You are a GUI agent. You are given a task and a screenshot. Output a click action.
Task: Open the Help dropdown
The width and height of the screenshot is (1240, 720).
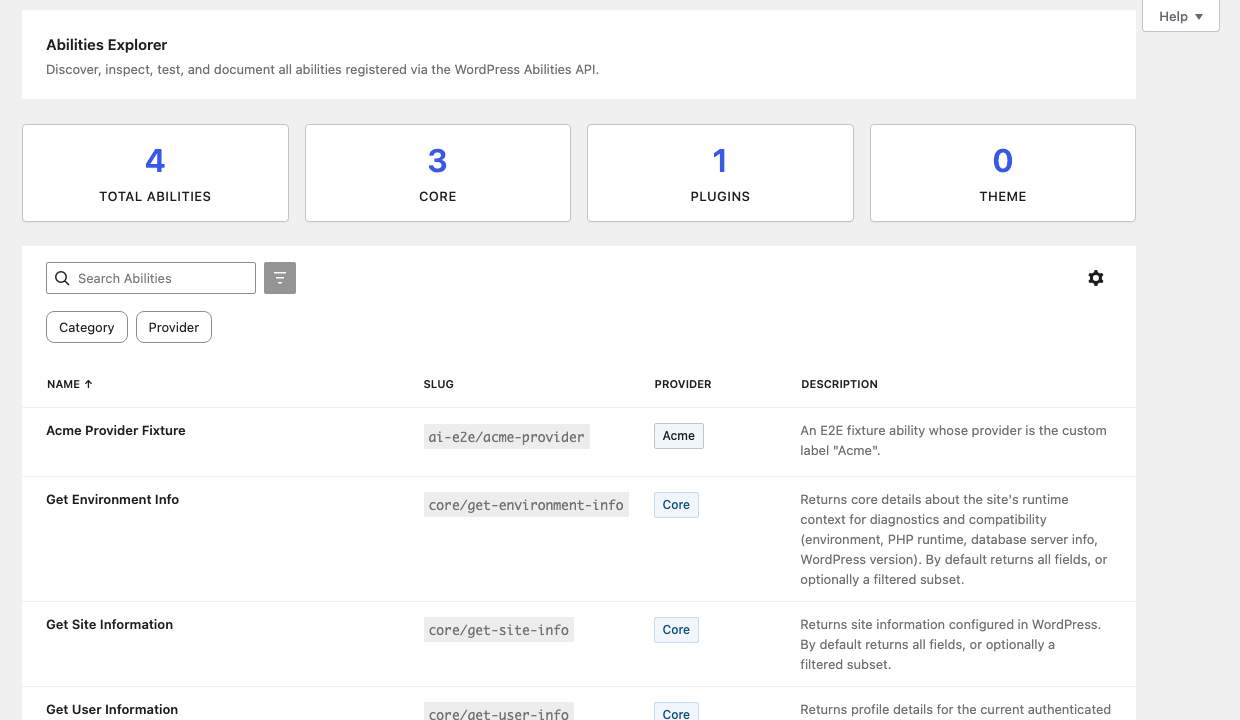coord(1180,16)
